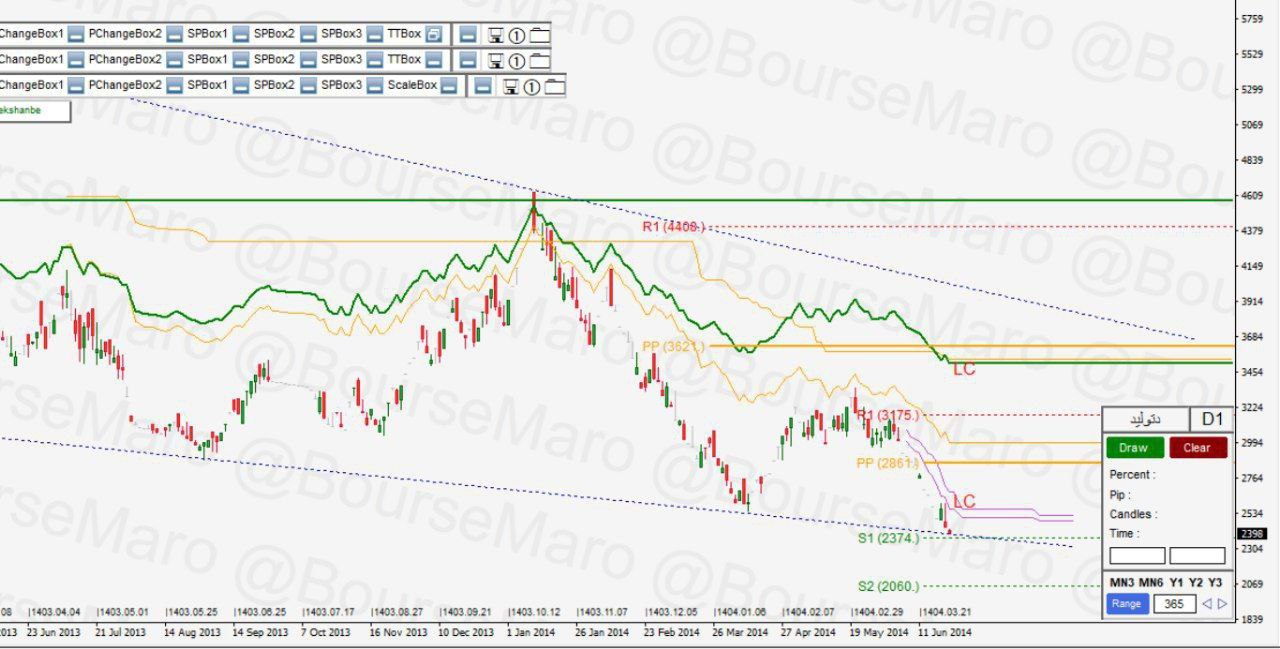
Task: Click the Persian symbol name button beside D1
Action: pyautogui.click(x=1146, y=419)
